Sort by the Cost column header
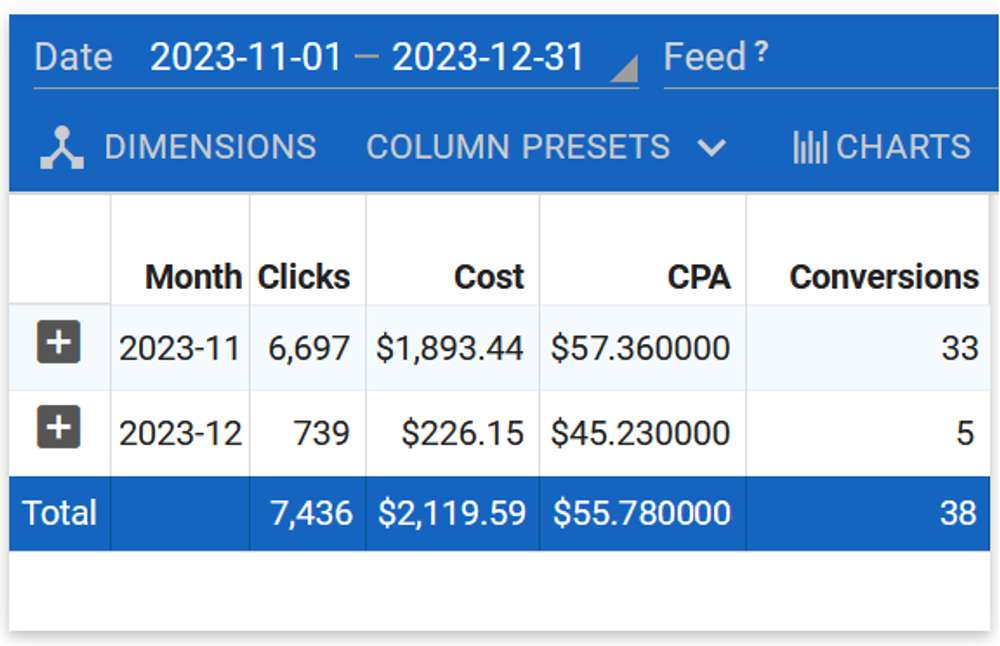This screenshot has width=1000, height=646. click(x=488, y=277)
